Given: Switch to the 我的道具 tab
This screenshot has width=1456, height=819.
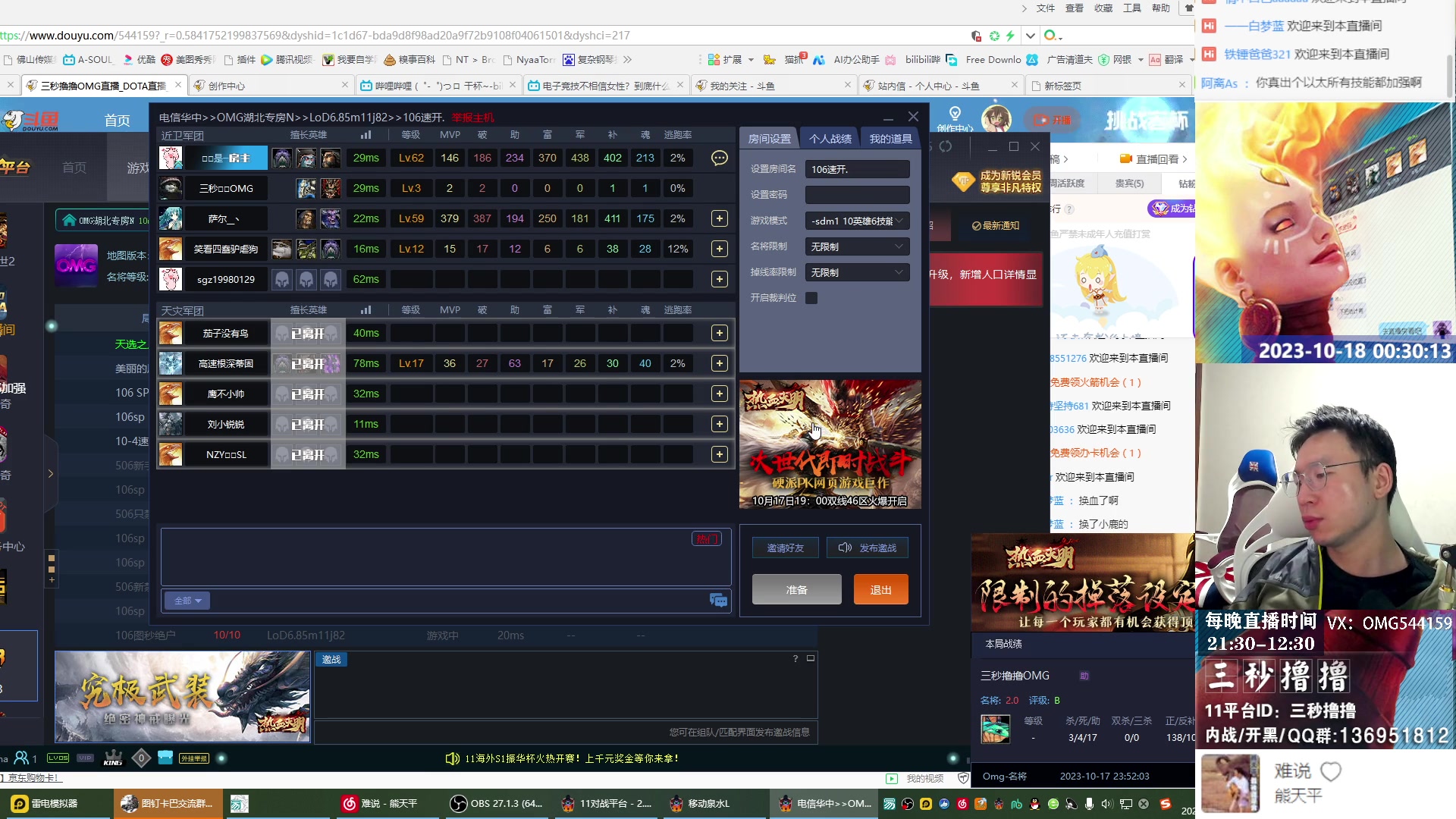Looking at the screenshot, I should point(890,139).
